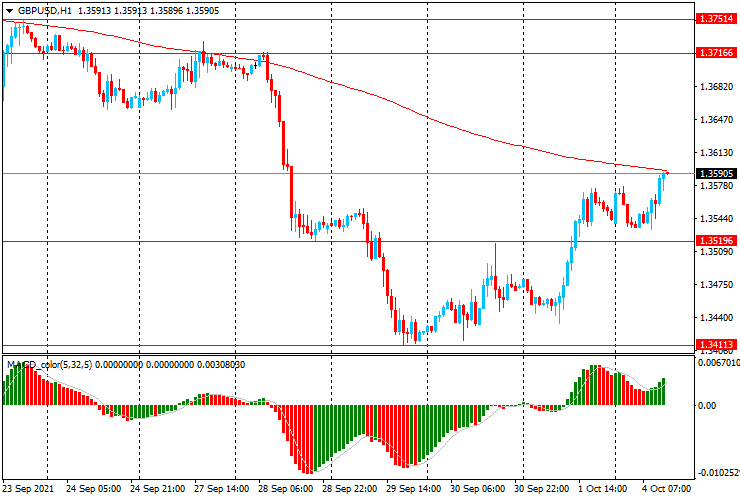Click the 1.36470 price scale value
The height and width of the screenshot is (500, 740).
click(x=716, y=120)
